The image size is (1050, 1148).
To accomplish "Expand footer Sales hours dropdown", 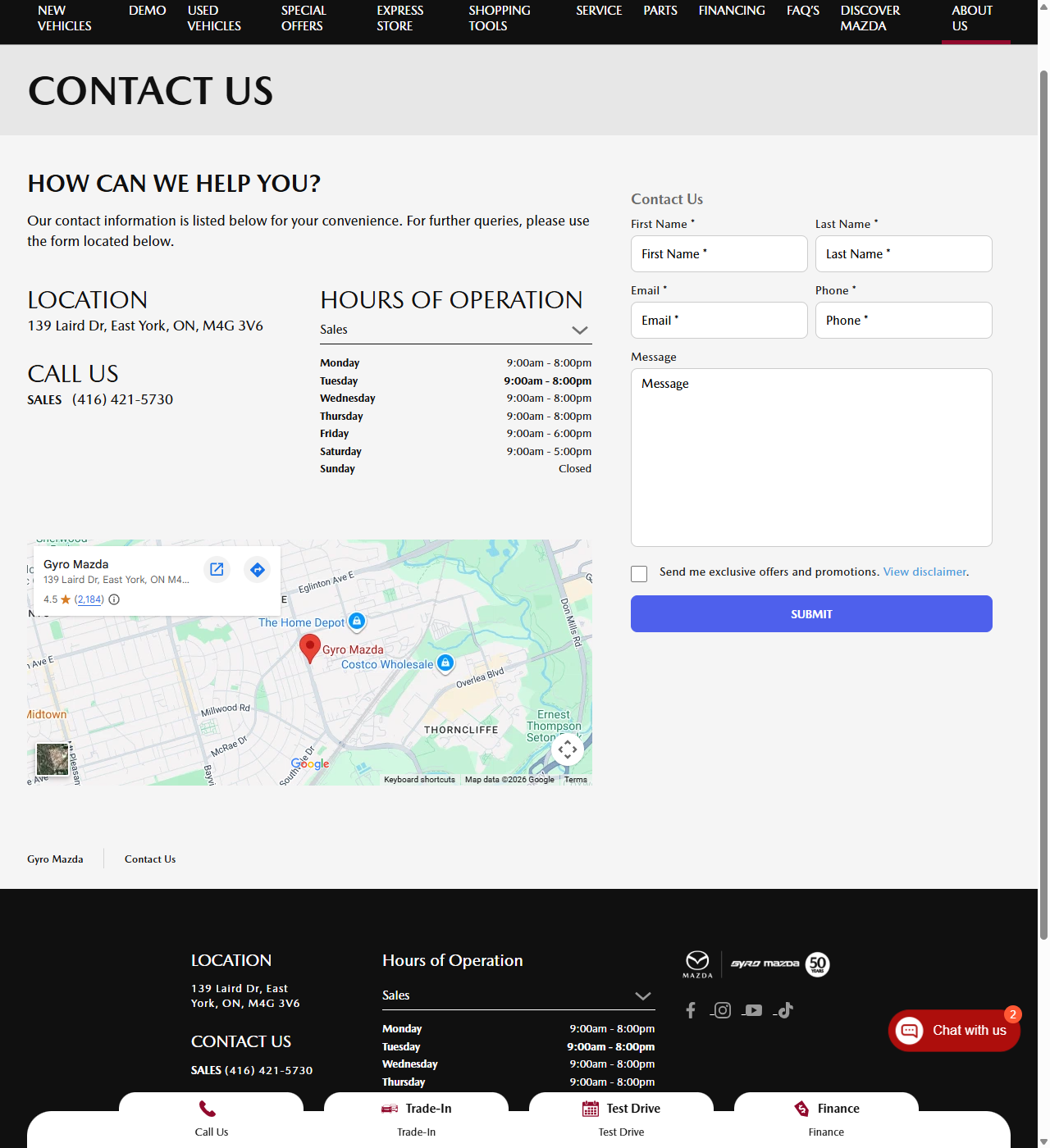I will [x=518, y=995].
